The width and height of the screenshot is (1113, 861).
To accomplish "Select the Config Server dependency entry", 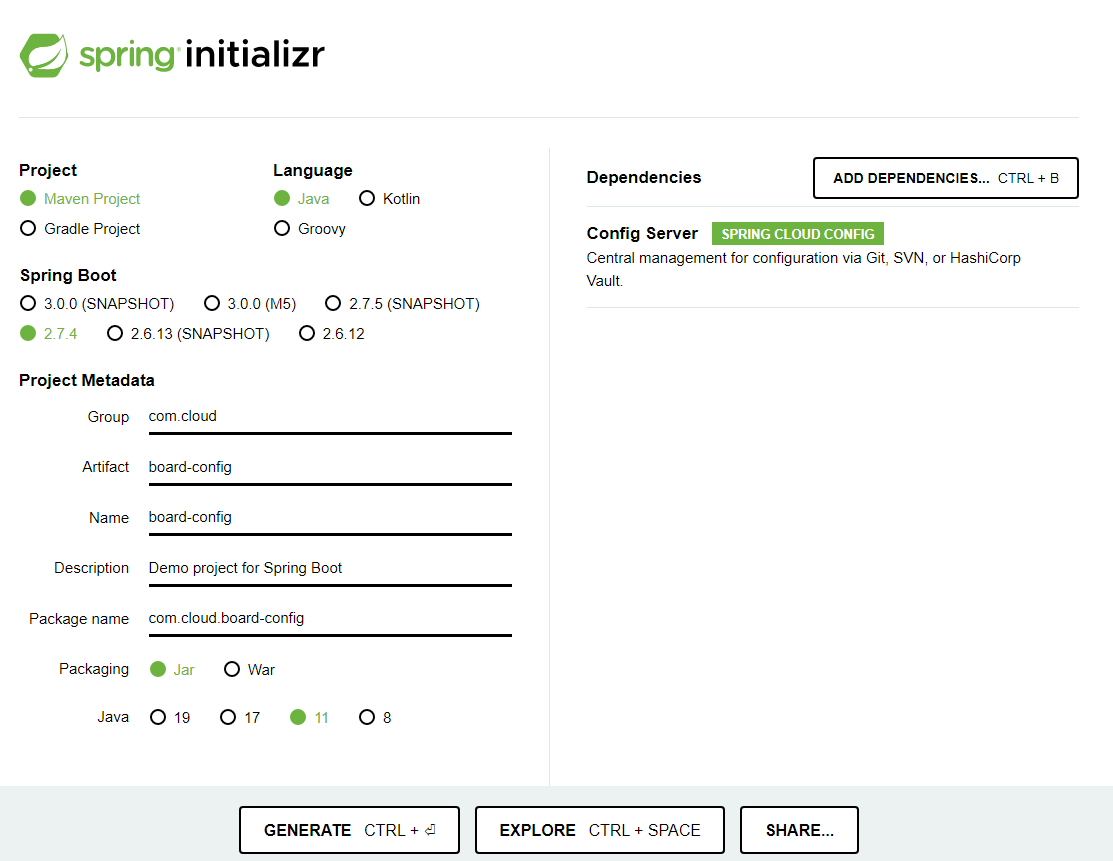I will point(832,257).
